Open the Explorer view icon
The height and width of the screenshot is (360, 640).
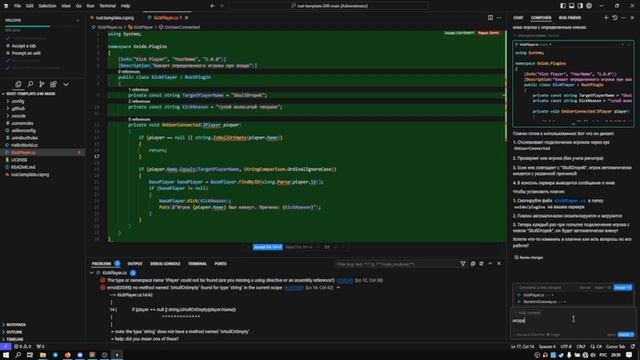[x=18, y=84]
